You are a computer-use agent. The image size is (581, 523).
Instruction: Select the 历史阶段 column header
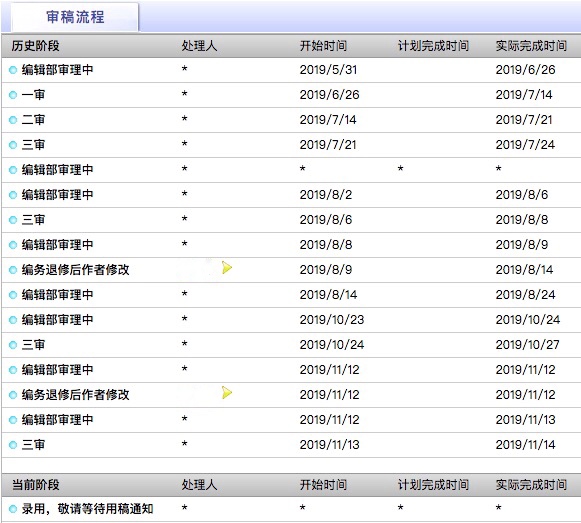coord(36,46)
